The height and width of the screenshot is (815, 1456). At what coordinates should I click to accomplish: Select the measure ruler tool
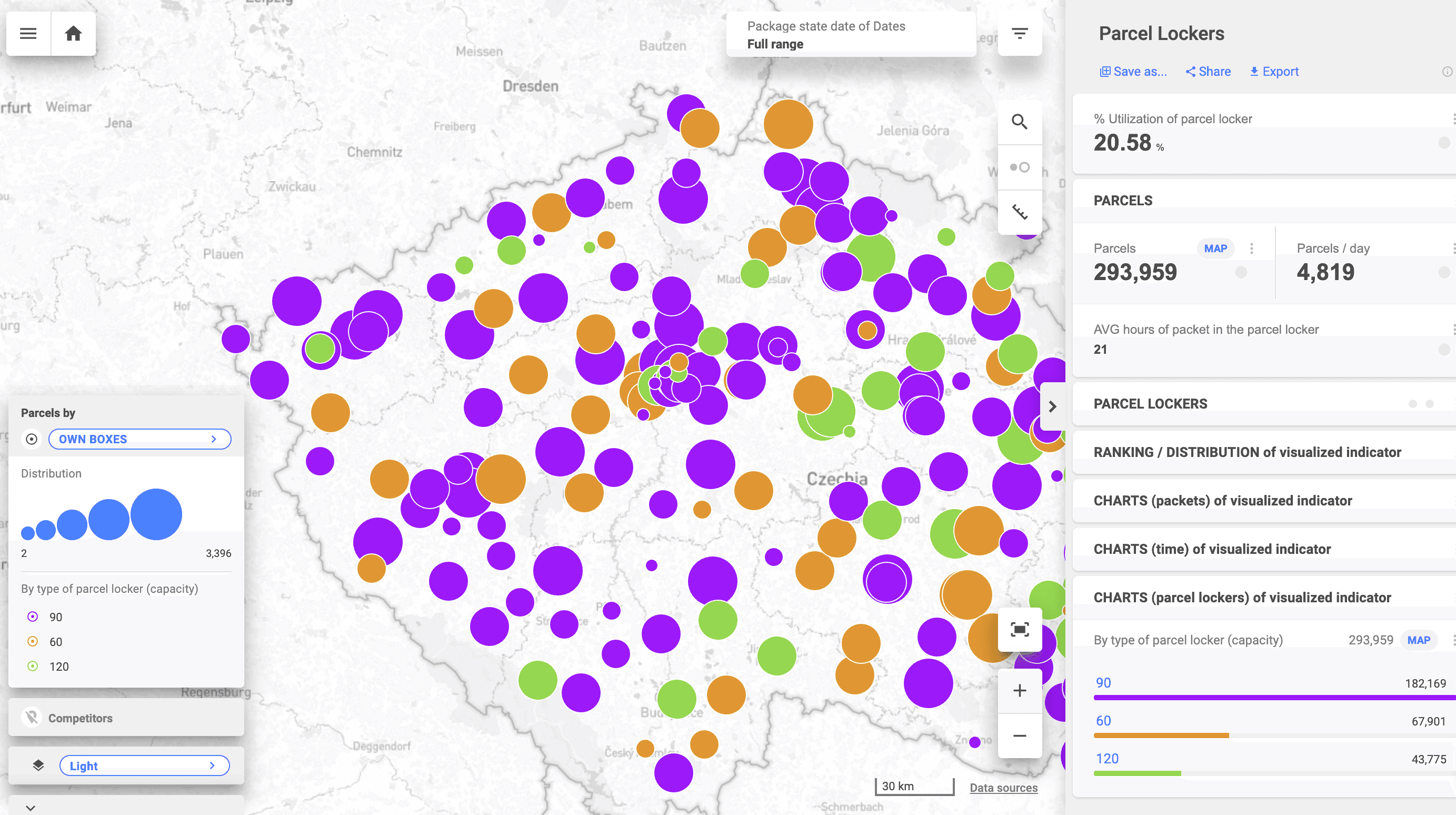(x=1019, y=213)
